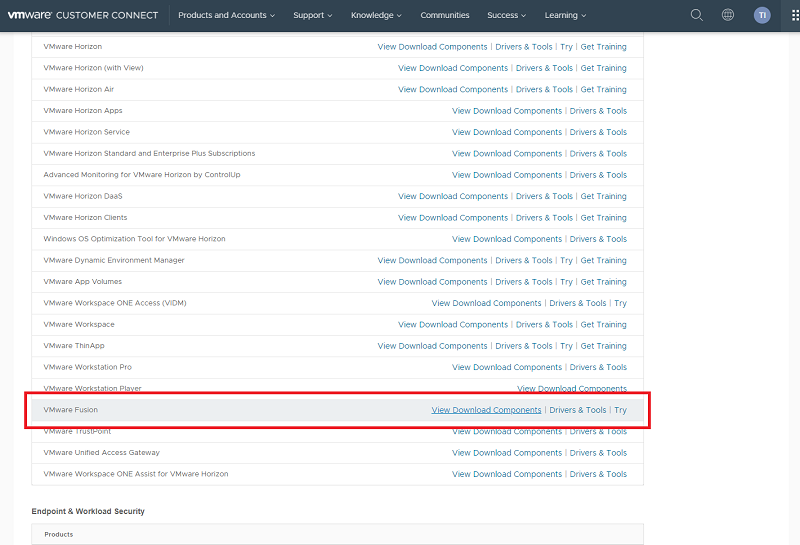This screenshot has height=545, width=800.
Task: Click the Products column header
Action: point(59,534)
